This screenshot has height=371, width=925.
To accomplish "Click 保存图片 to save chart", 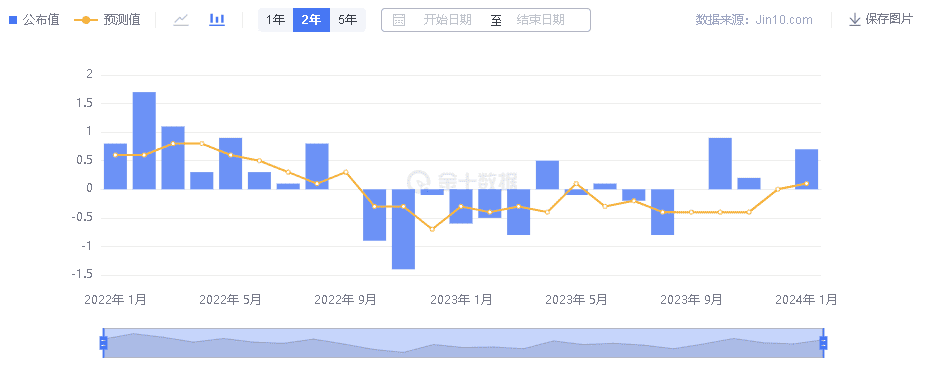I will (x=881, y=20).
